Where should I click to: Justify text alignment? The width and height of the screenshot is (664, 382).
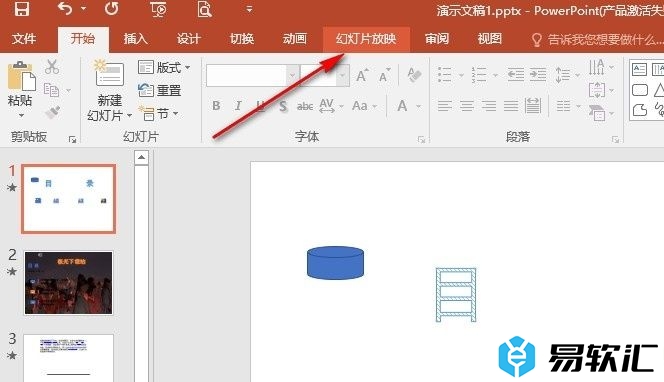tap(511, 105)
